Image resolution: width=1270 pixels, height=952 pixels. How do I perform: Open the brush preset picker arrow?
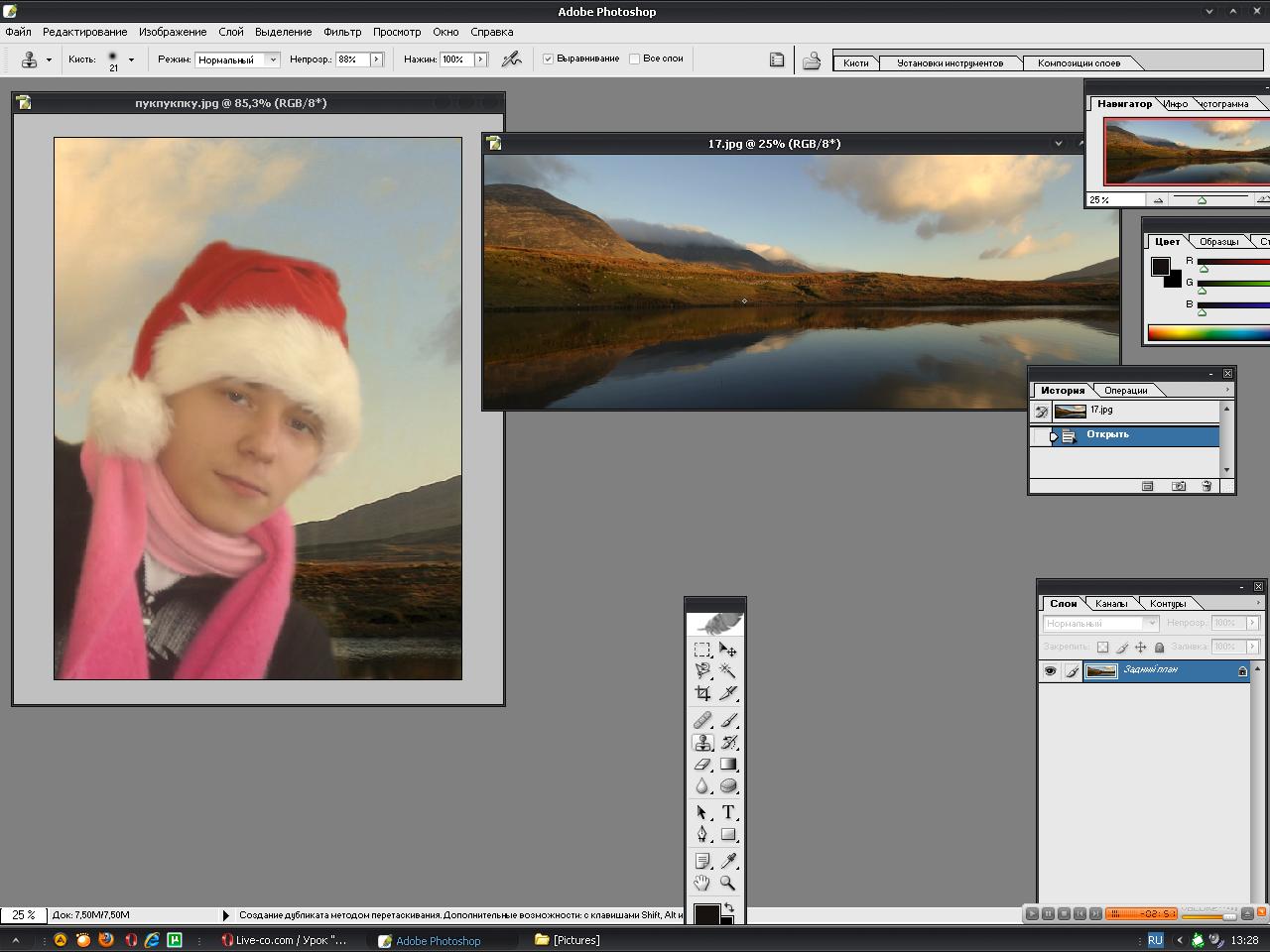[x=131, y=59]
